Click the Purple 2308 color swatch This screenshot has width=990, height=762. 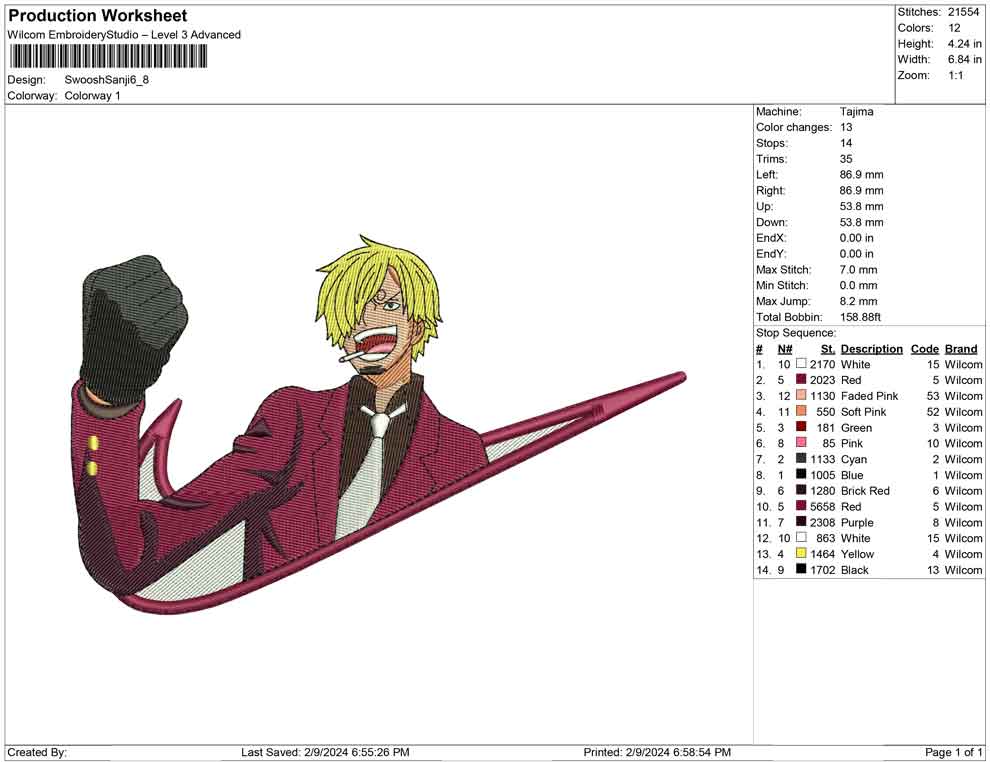pyautogui.click(x=801, y=522)
